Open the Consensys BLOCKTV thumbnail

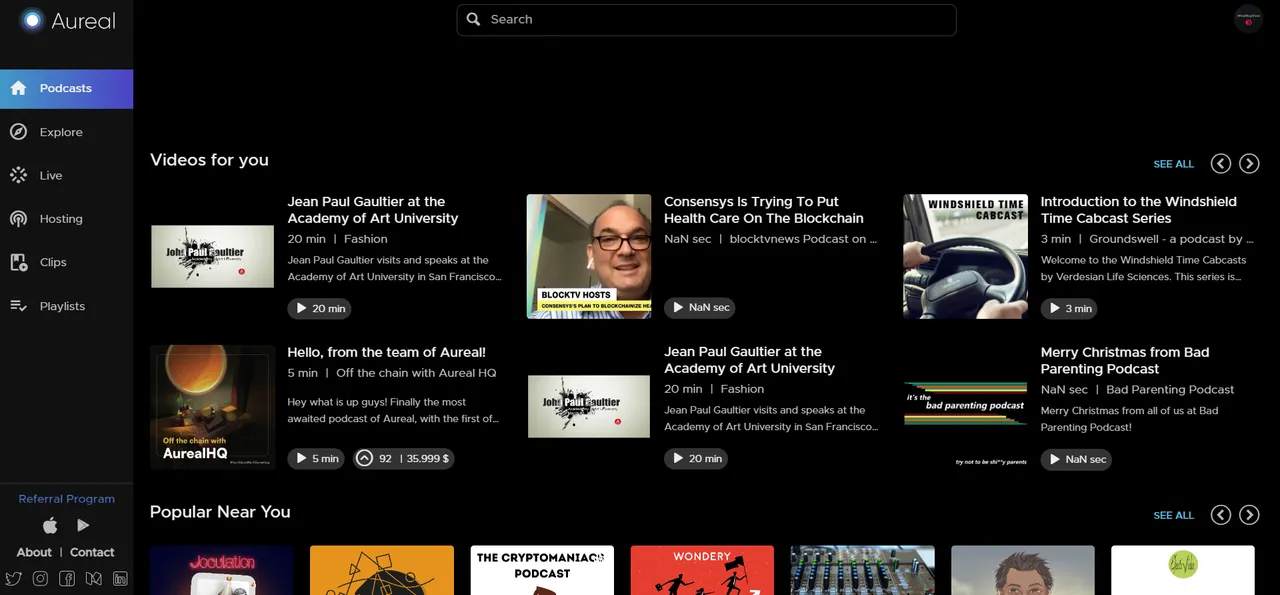[x=589, y=256]
